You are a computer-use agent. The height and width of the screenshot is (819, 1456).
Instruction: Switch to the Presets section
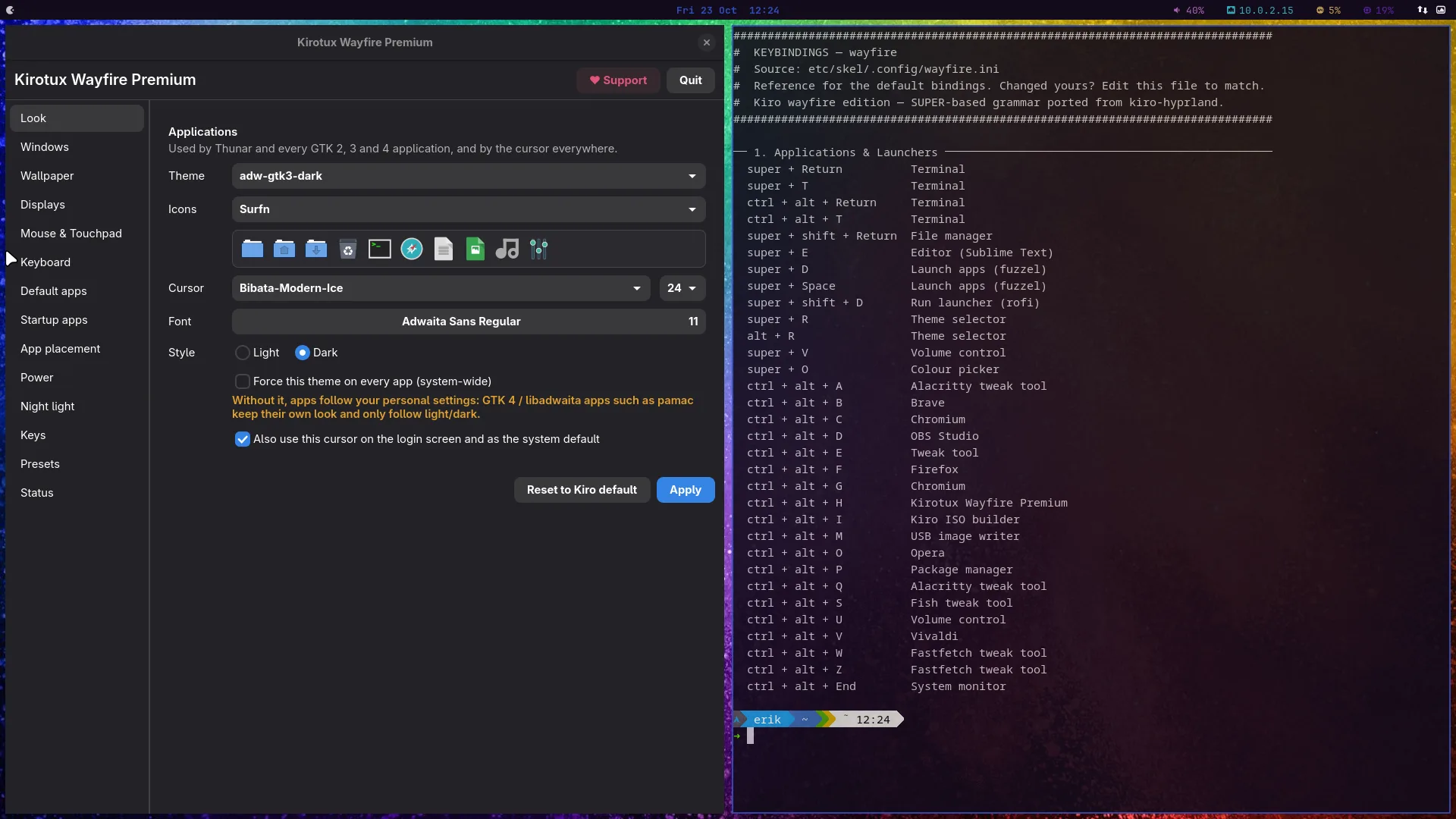click(x=77, y=464)
